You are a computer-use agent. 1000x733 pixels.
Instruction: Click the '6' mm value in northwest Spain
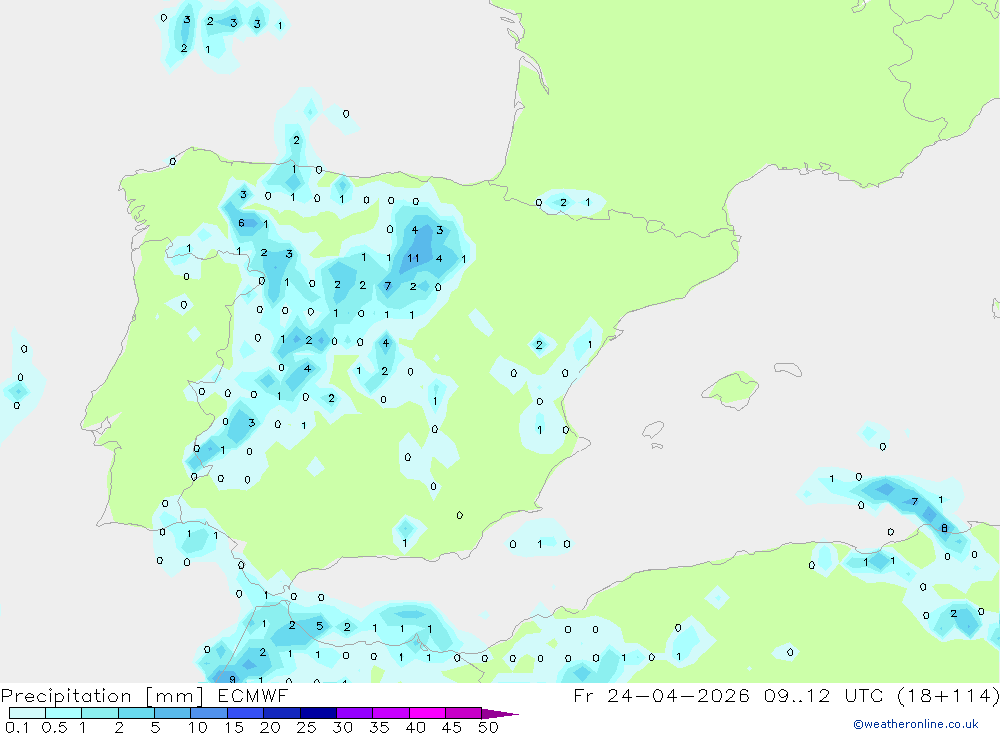(x=241, y=223)
